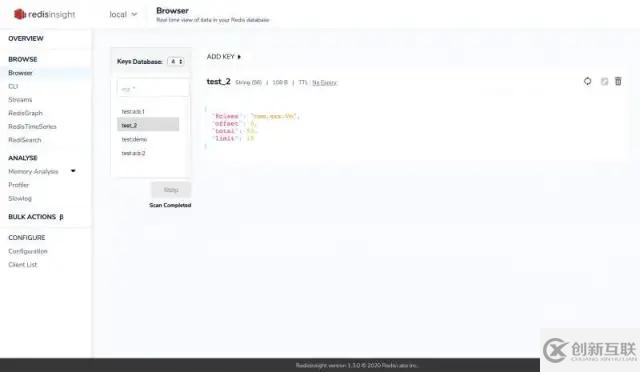The width and height of the screenshot is (640, 372).
Task: Go to Streams in the sidebar
Action: [20, 100]
